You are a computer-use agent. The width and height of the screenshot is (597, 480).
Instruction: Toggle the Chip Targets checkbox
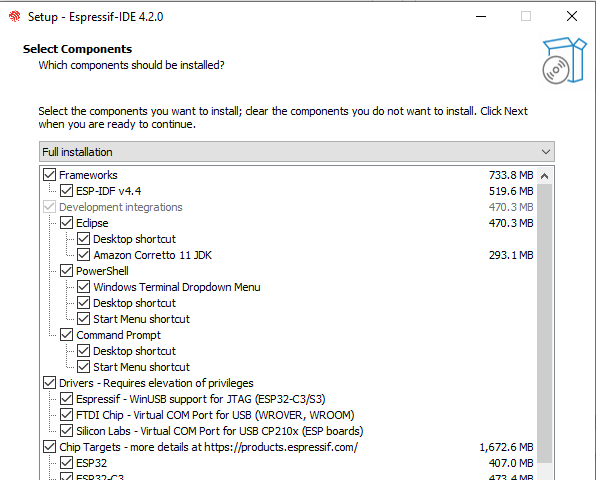click(49, 447)
